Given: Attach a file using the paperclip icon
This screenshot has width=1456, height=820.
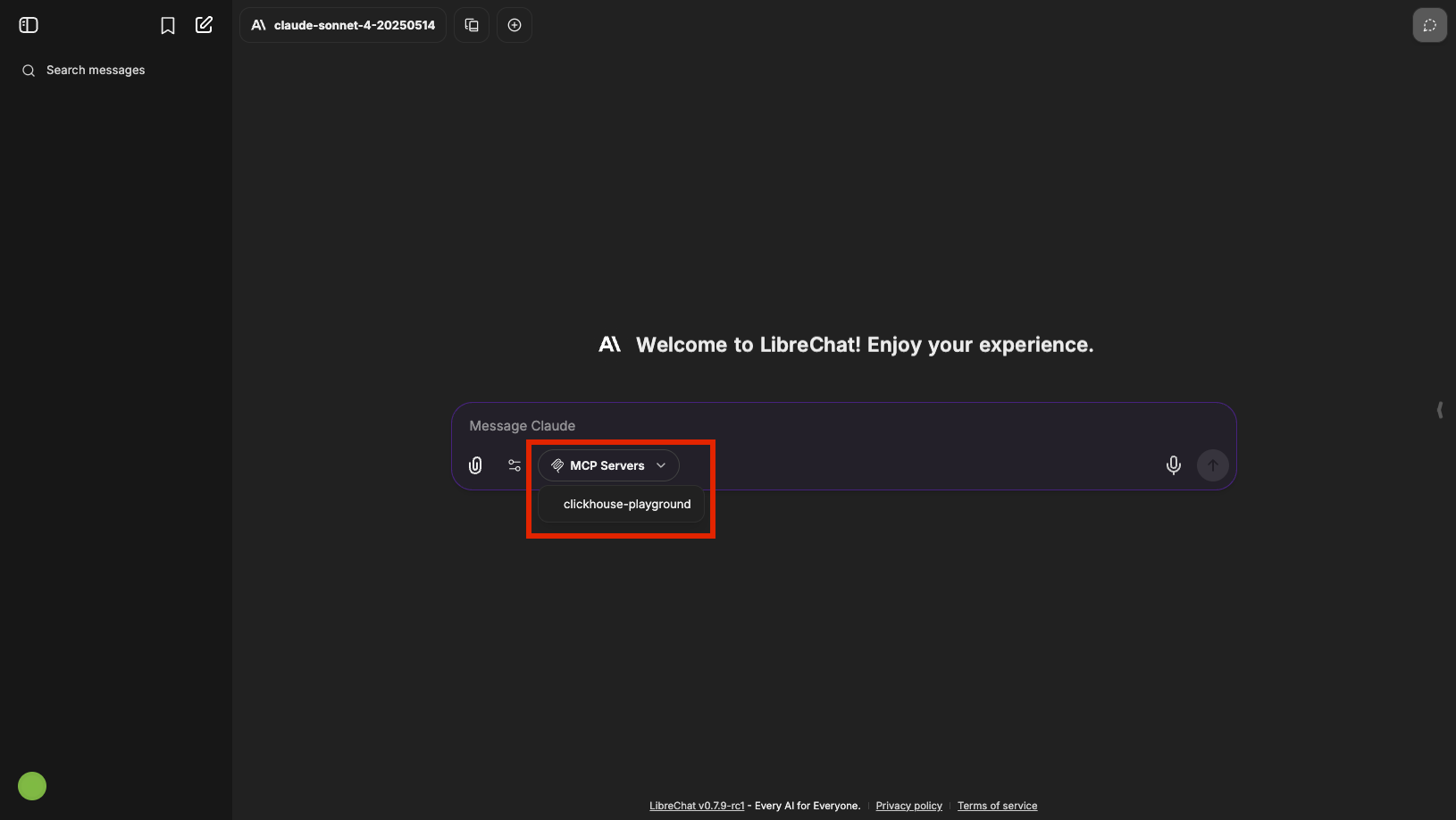Looking at the screenshot, I should [474, 464].
